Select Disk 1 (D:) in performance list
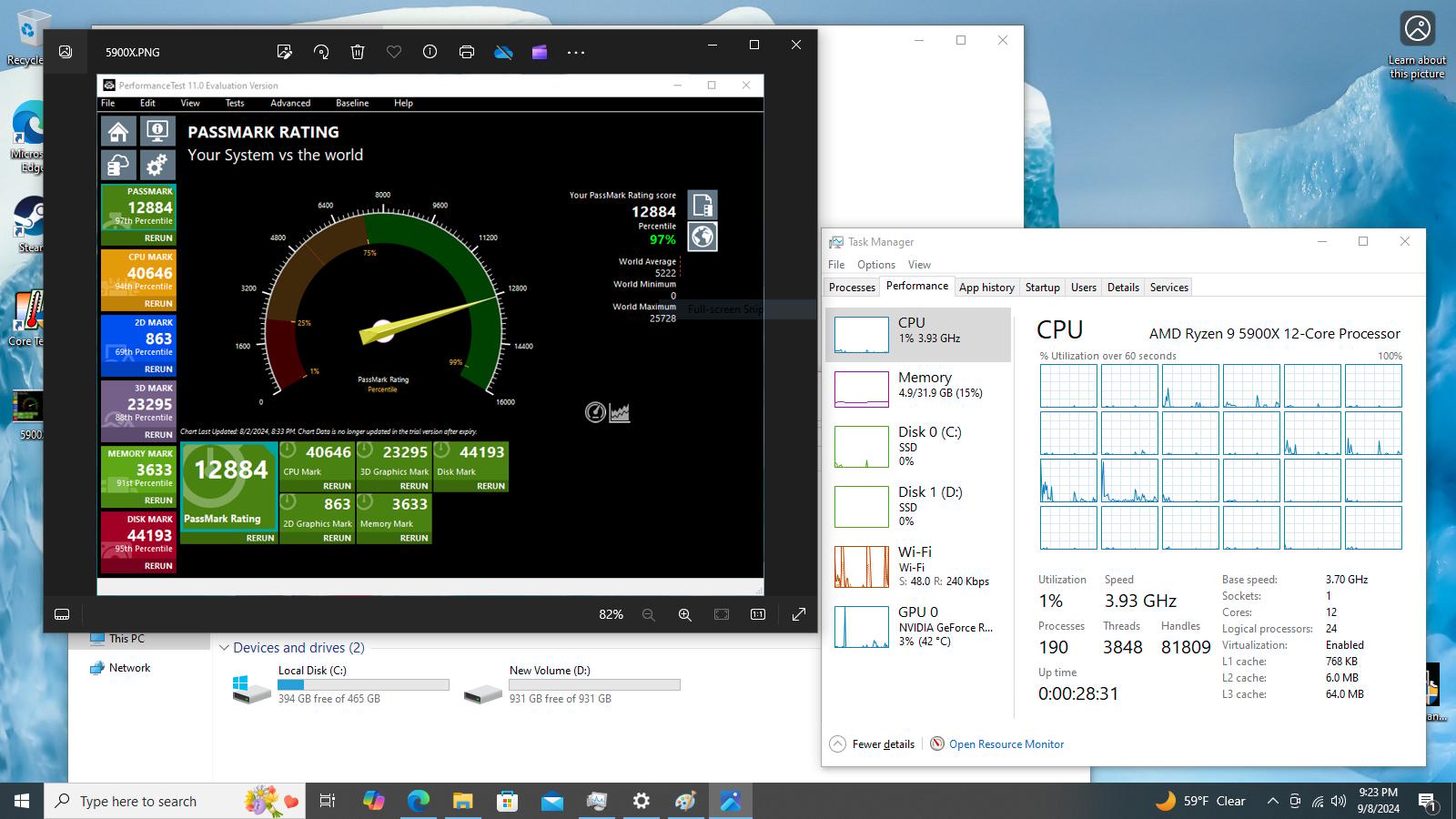 pos(918,506)
